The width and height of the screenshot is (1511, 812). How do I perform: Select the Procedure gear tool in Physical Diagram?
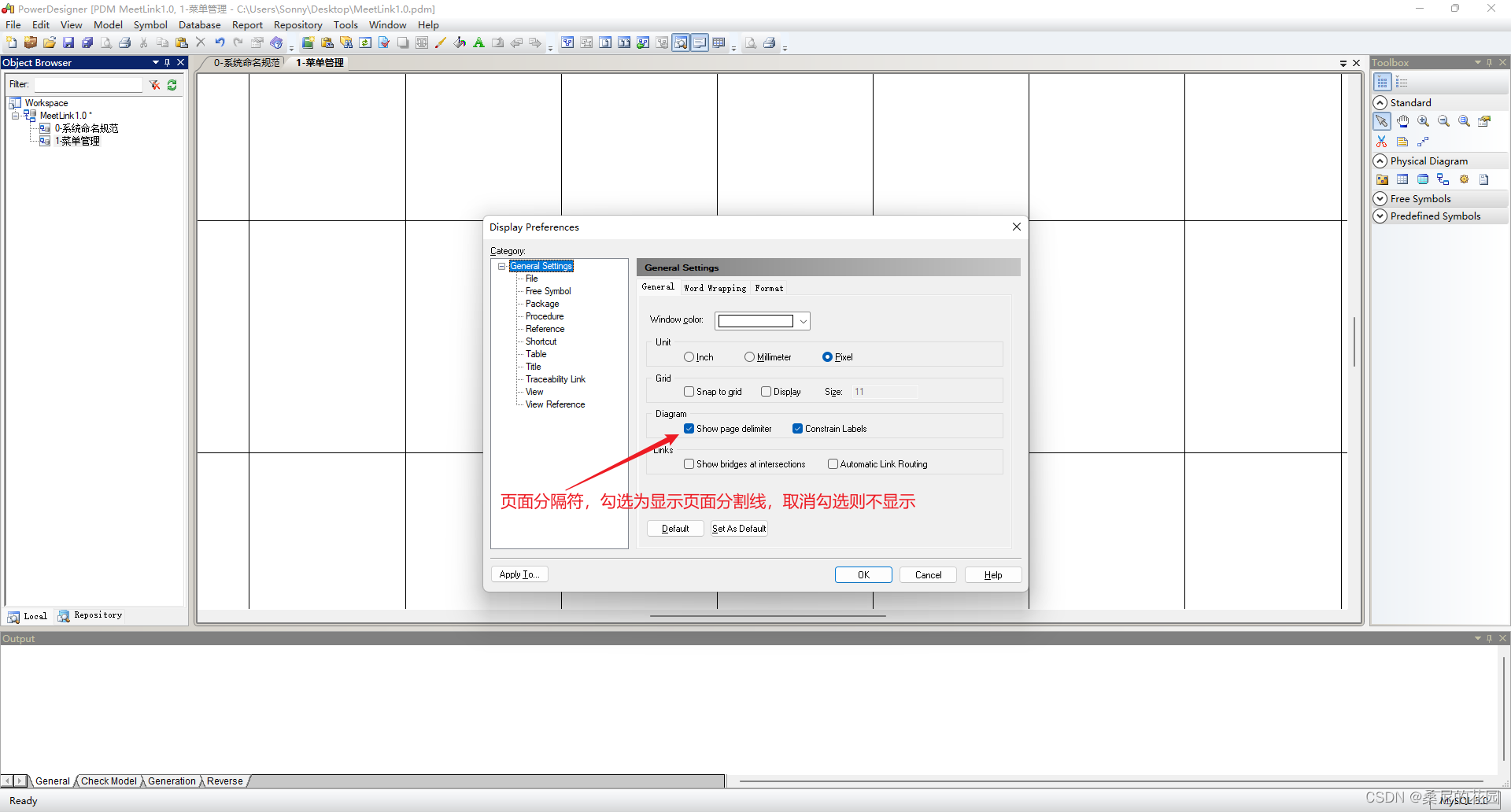coord(1464,179)
